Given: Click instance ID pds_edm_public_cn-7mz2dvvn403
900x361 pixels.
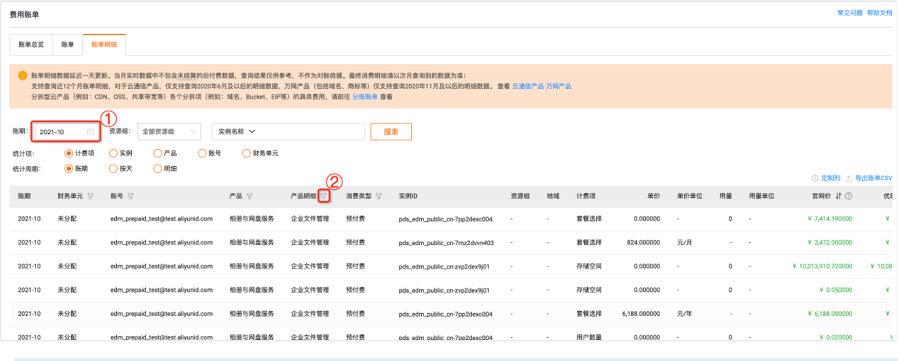Looking at the screenshot, I should coord(446,243).
